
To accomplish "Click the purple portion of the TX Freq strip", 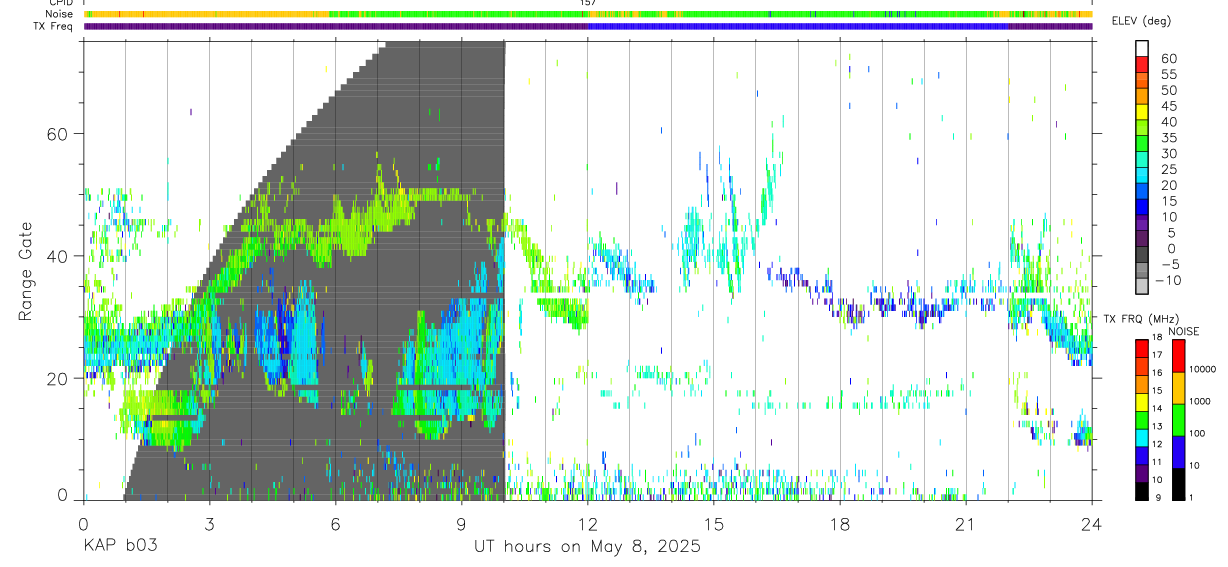I will 335,26.
